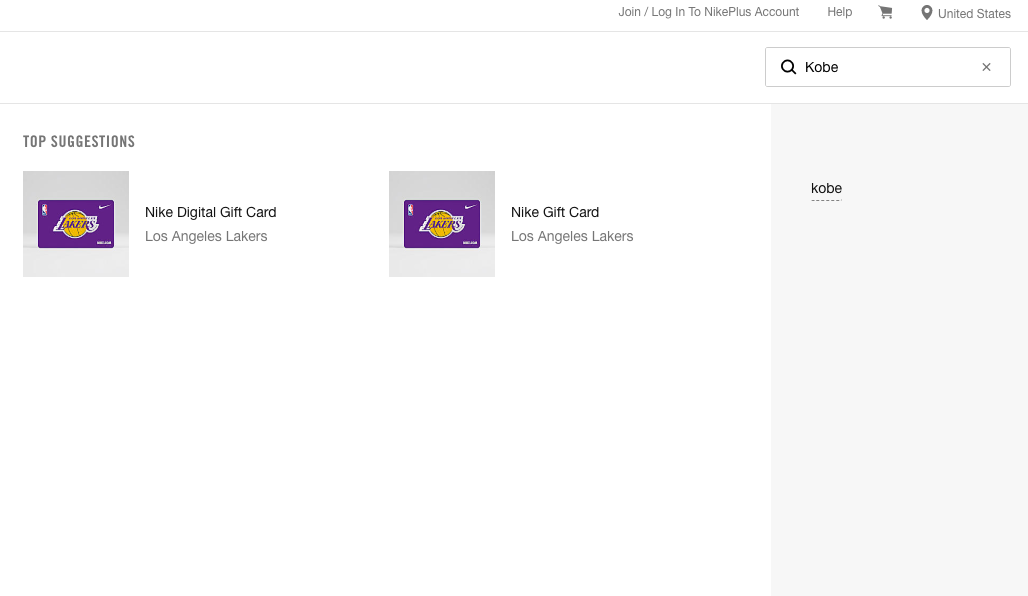The image size is (1028, 596).
Task: Click the Top Suggestions heading
Action: (x=79, y=142)
